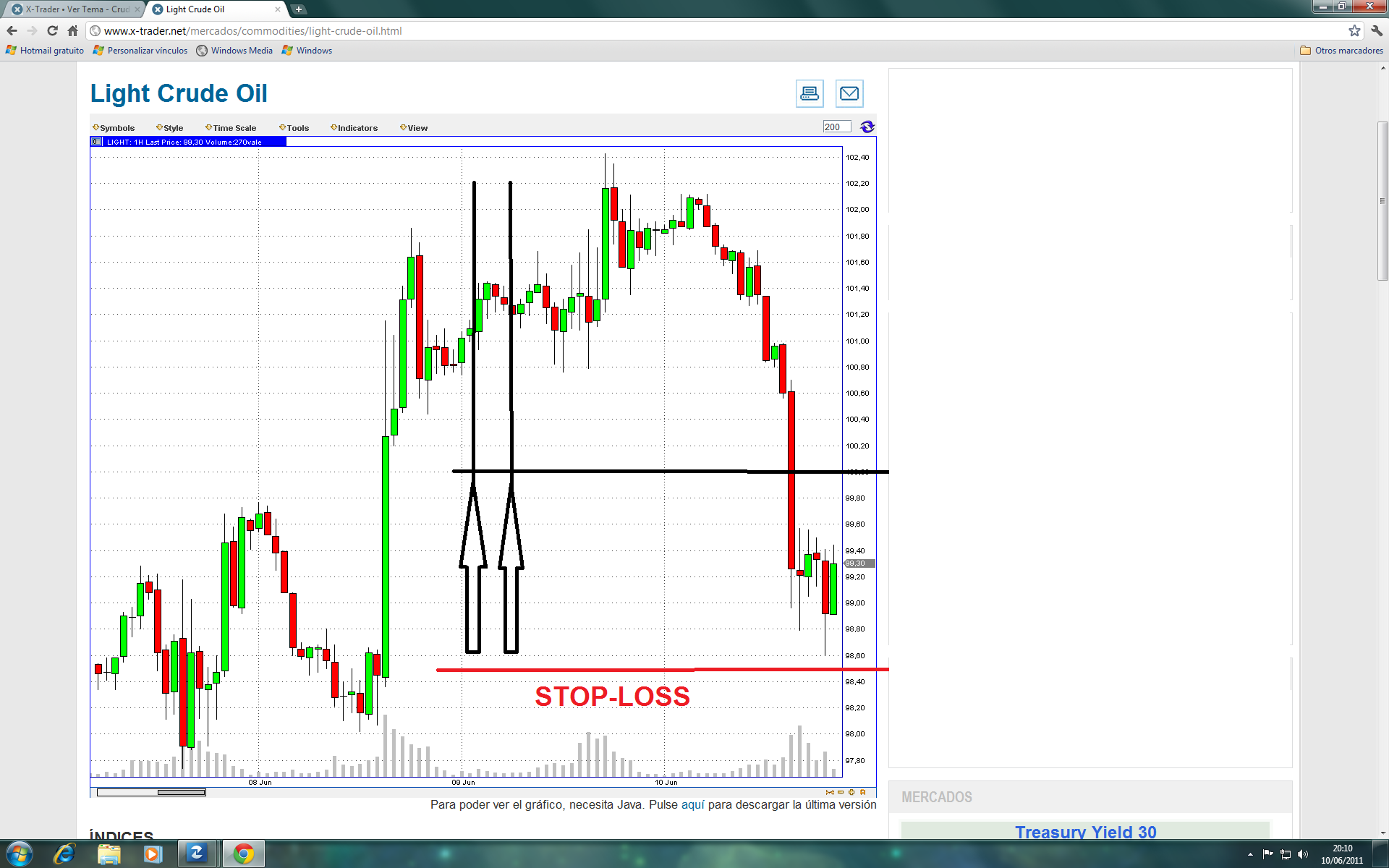Click the 'aquí' Java download link
The height and width of the screenshot is (868, 1389).
tap(692, 804)
